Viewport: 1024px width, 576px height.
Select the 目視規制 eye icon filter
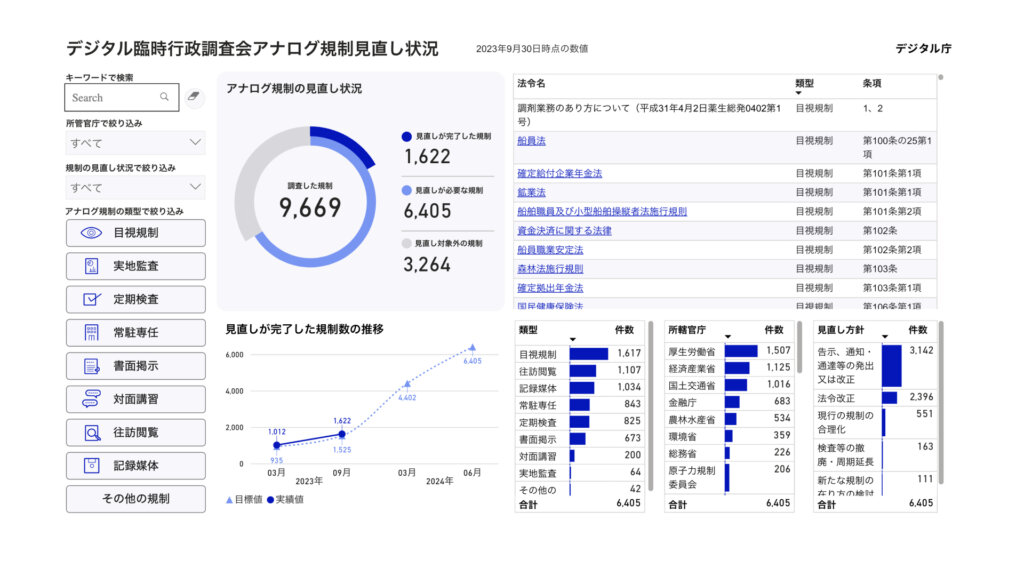click(x=91, y=233)
